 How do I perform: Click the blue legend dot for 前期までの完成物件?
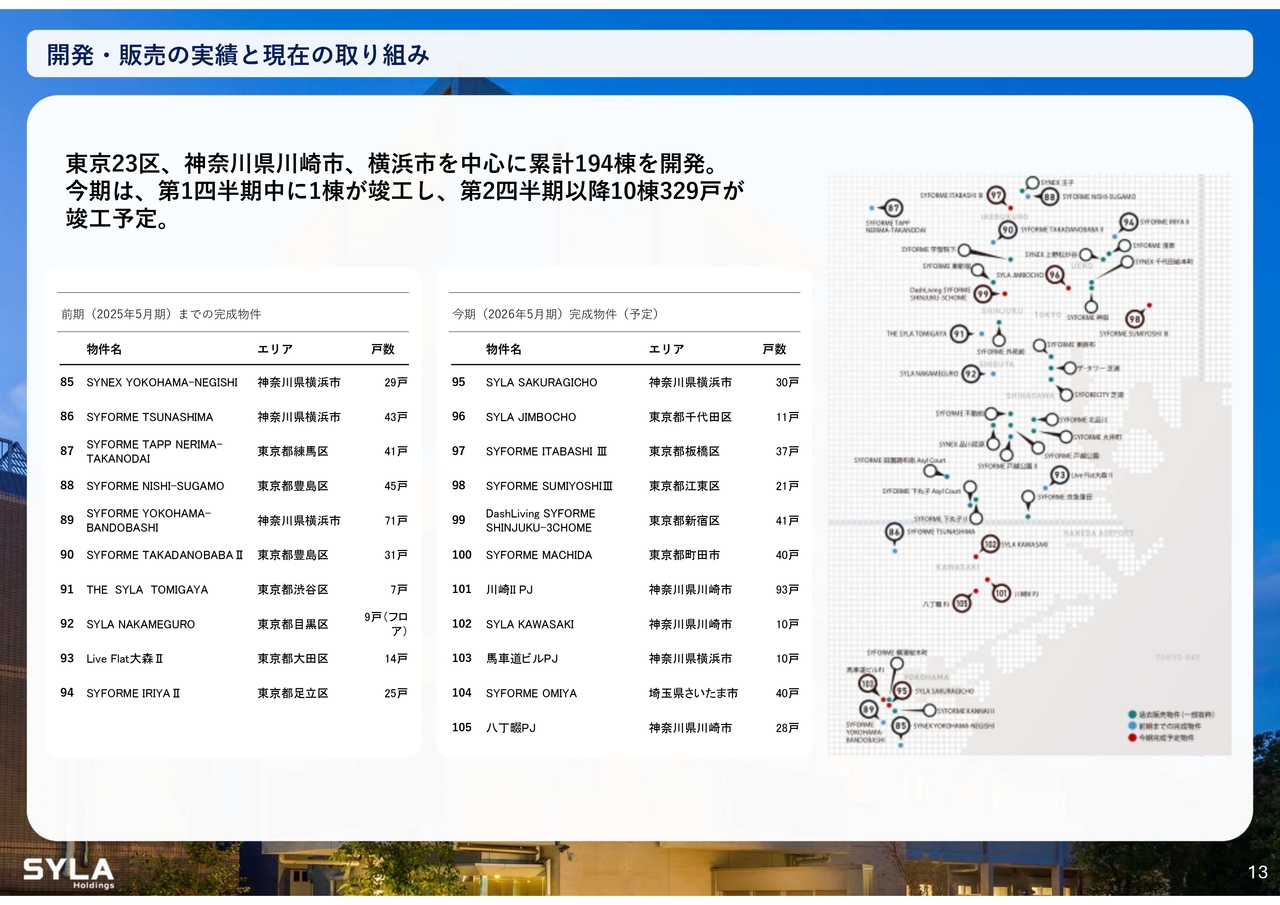1131,726
